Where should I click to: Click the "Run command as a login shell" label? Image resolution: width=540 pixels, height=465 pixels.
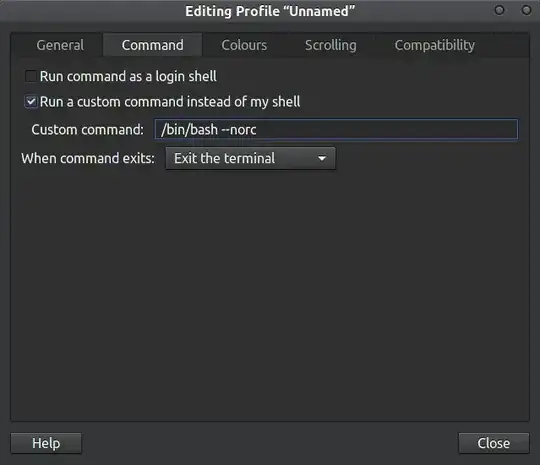(x=128, y=76)
